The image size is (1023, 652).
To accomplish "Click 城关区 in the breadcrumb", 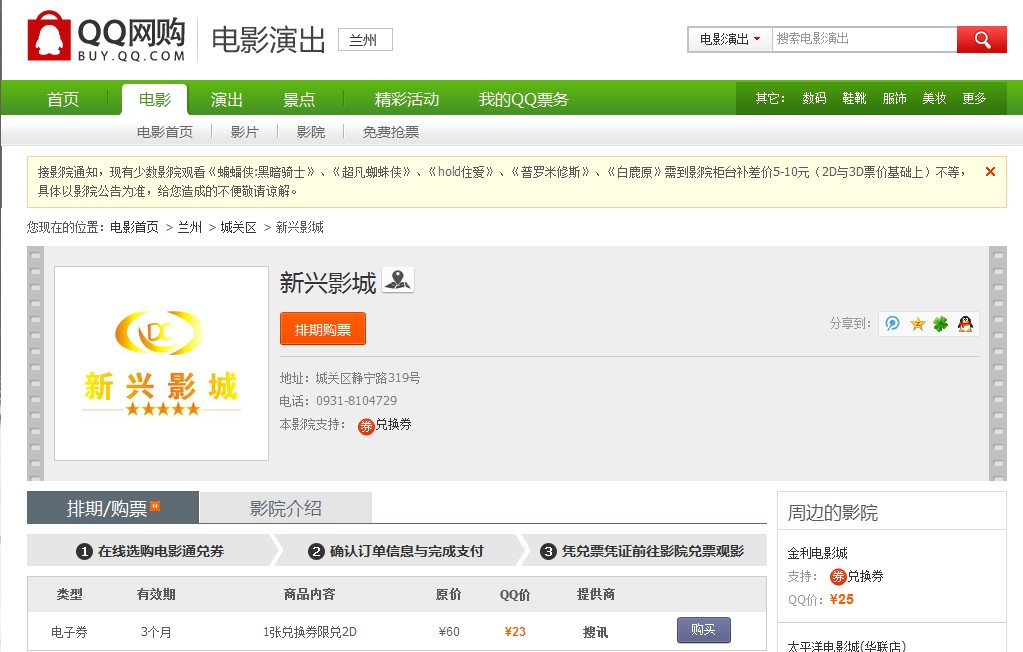I will [x=238, y=227].
